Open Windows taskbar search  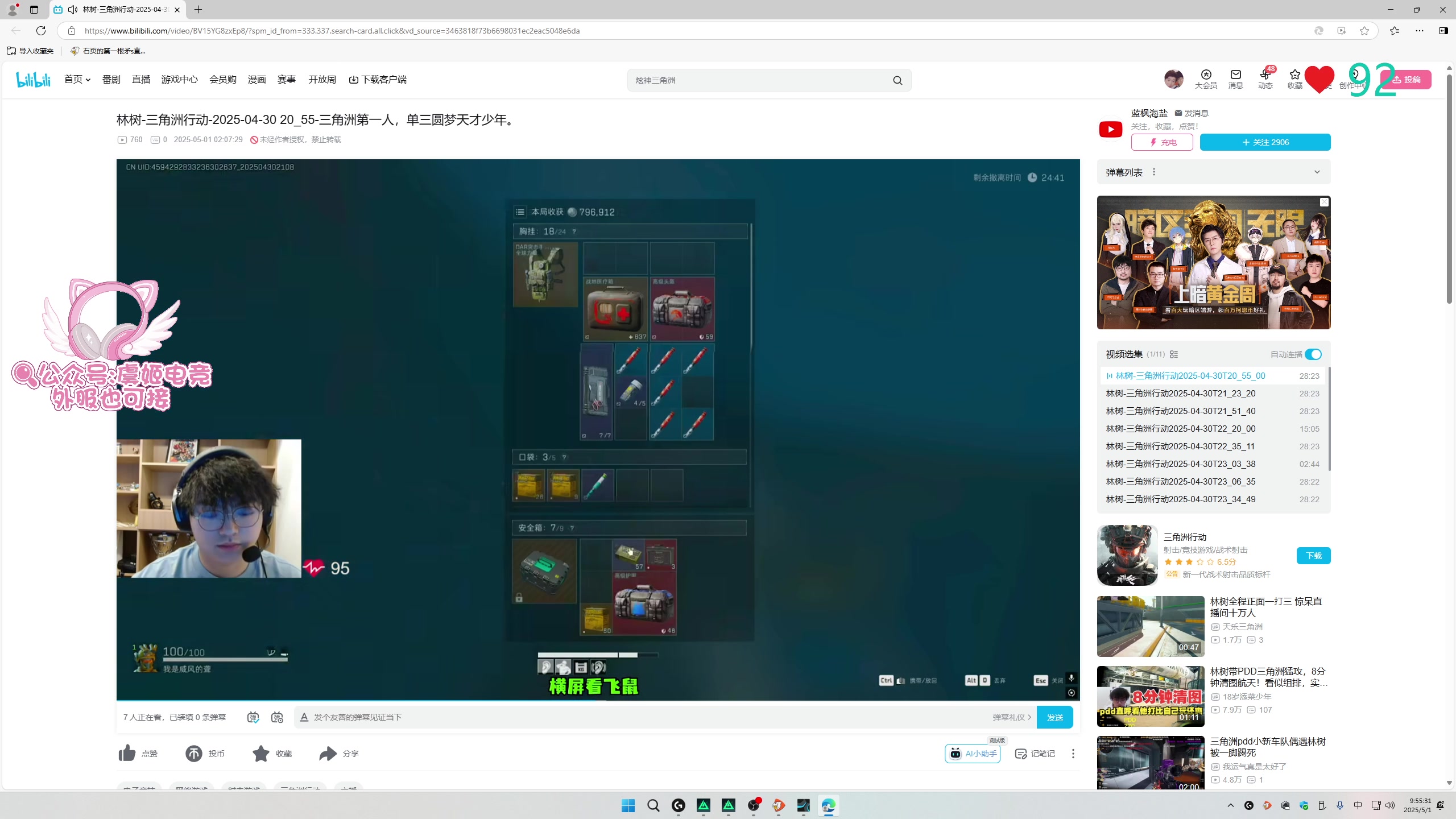(653, 805)
